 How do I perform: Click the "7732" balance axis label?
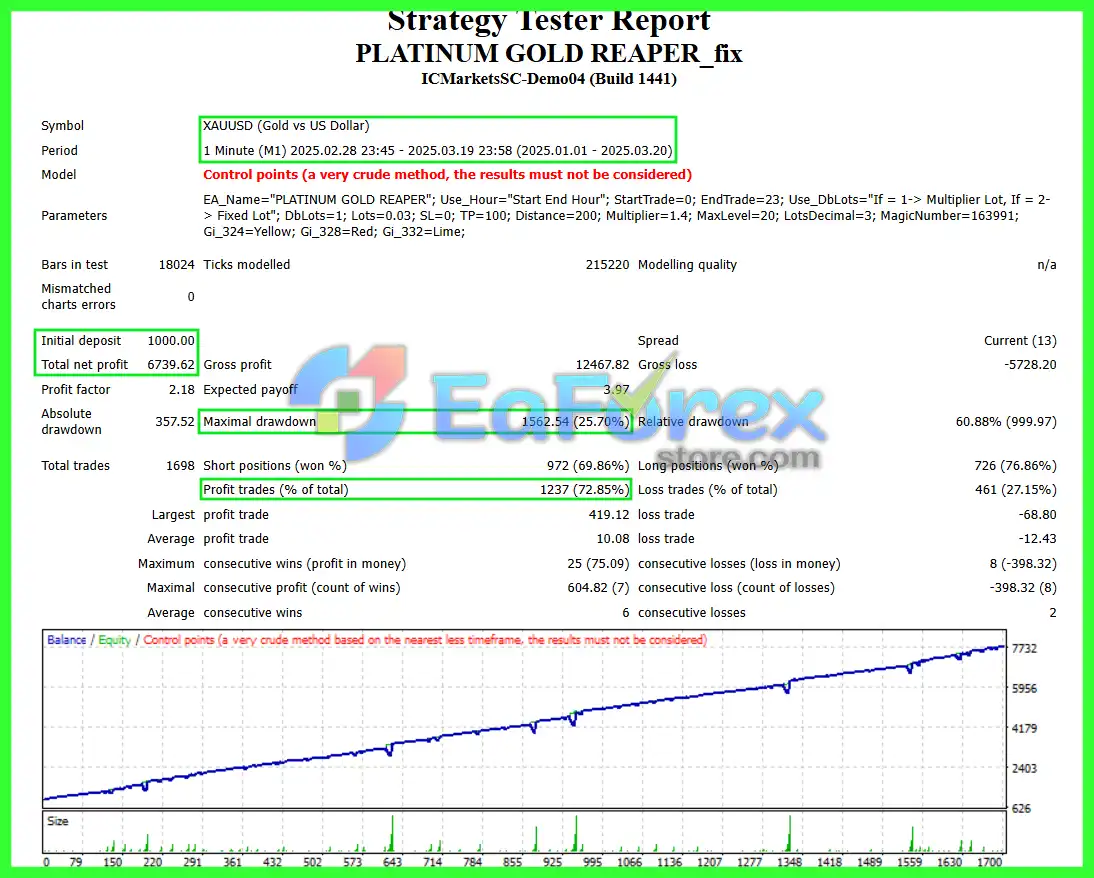pos(1024,648)
